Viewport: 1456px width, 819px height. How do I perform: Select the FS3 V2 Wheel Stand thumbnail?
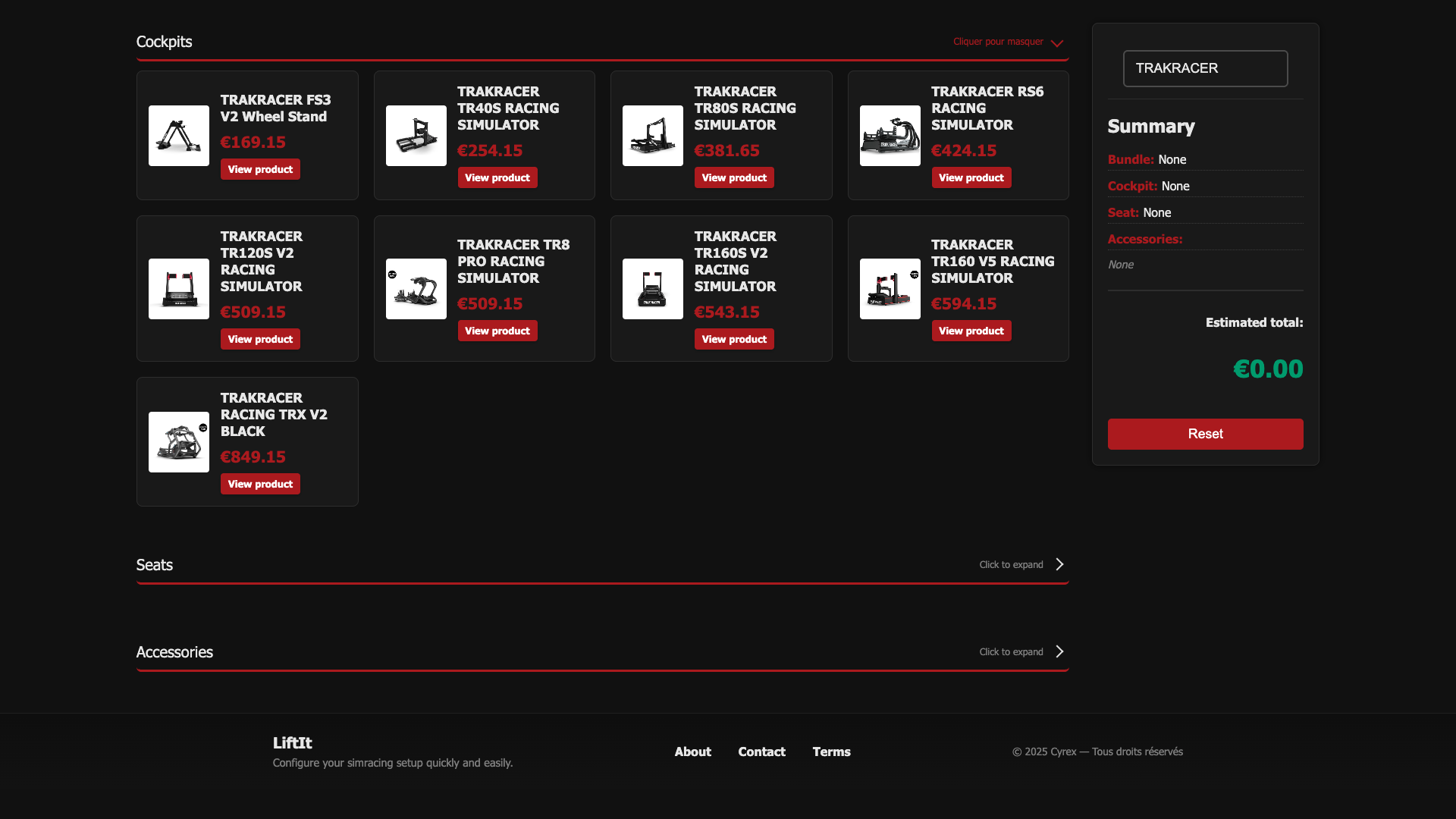pos(179,136)
